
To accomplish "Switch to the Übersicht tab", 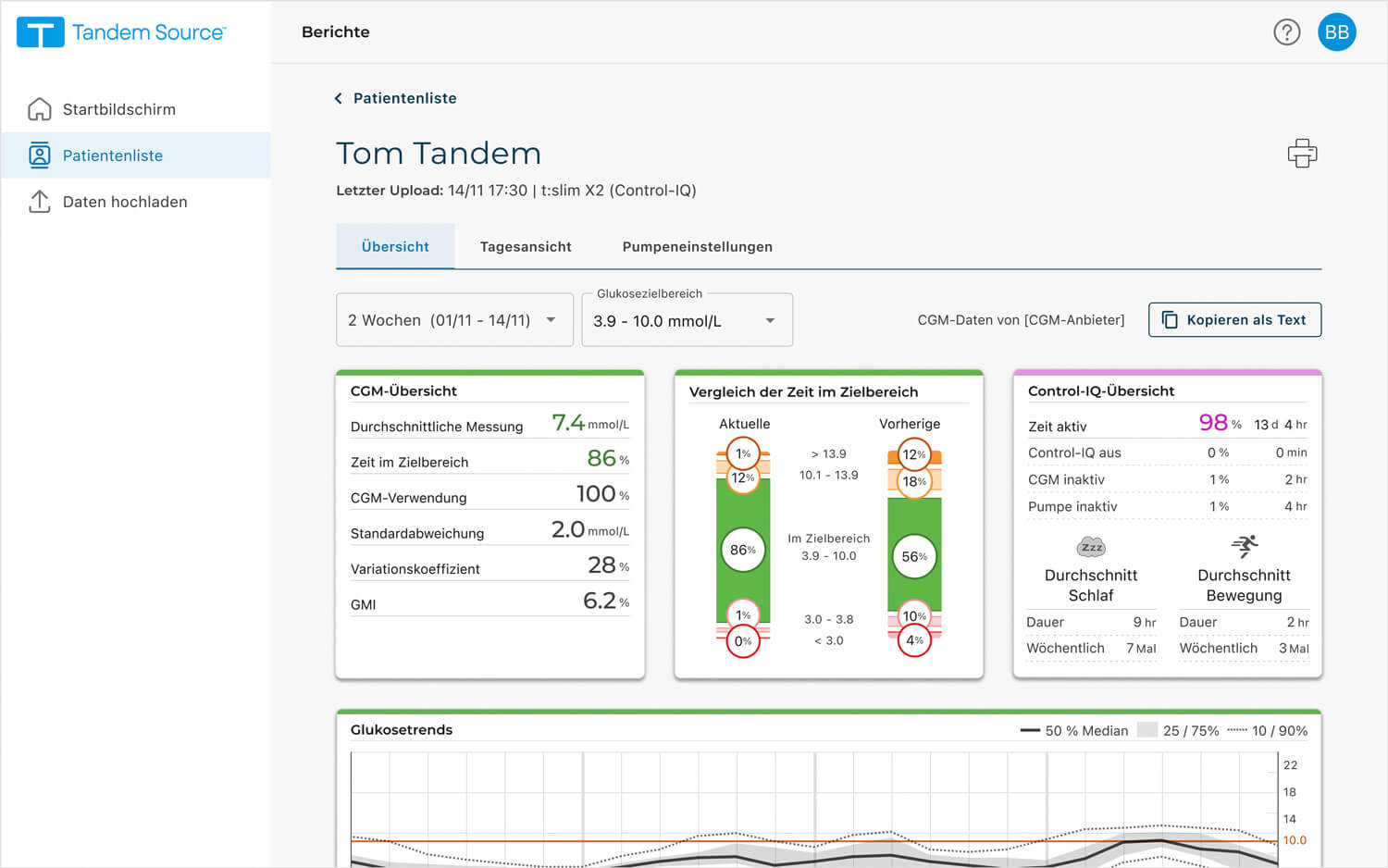I will tap(395, 246).
